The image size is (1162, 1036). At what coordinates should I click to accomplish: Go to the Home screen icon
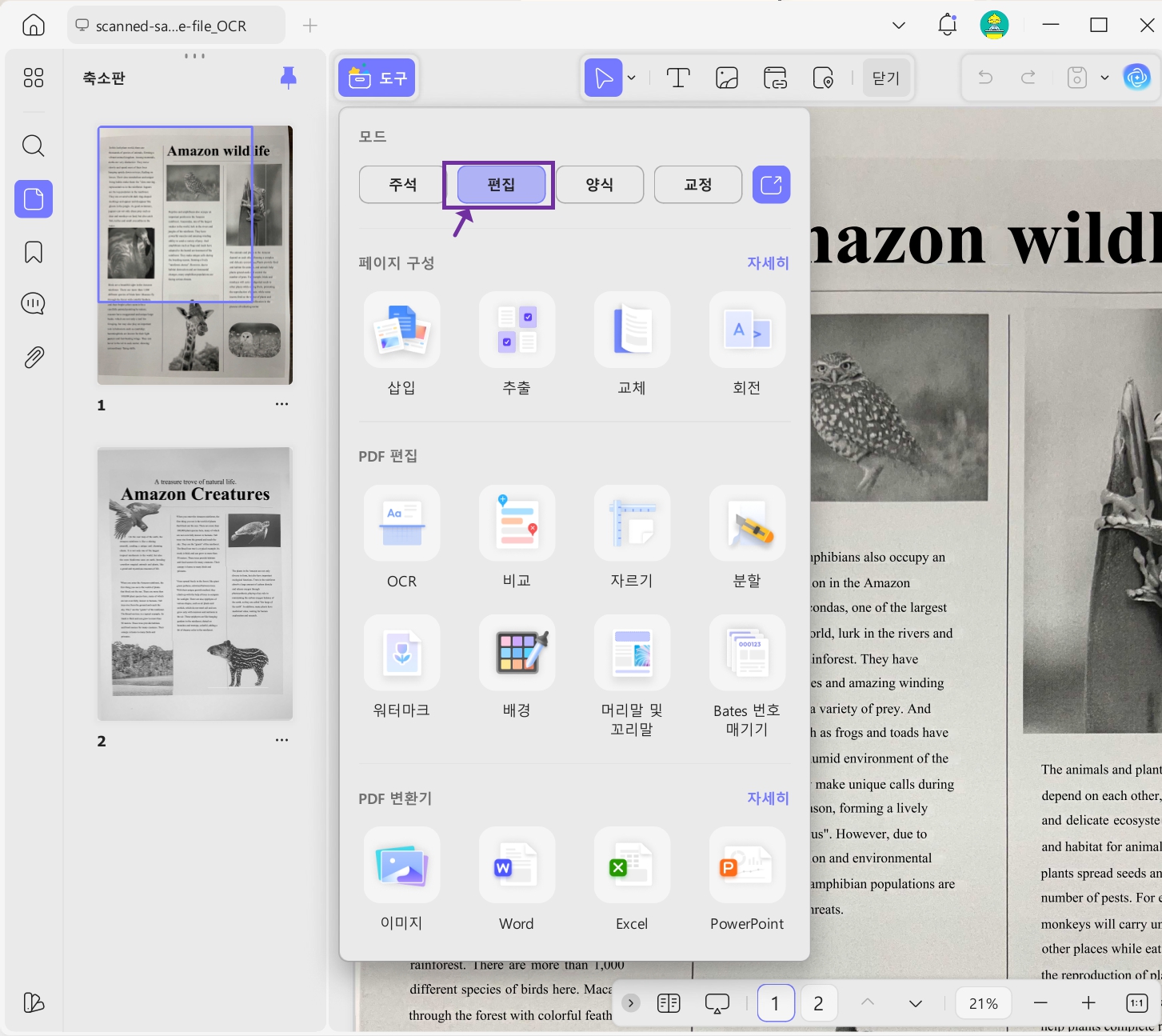[34, 25]
